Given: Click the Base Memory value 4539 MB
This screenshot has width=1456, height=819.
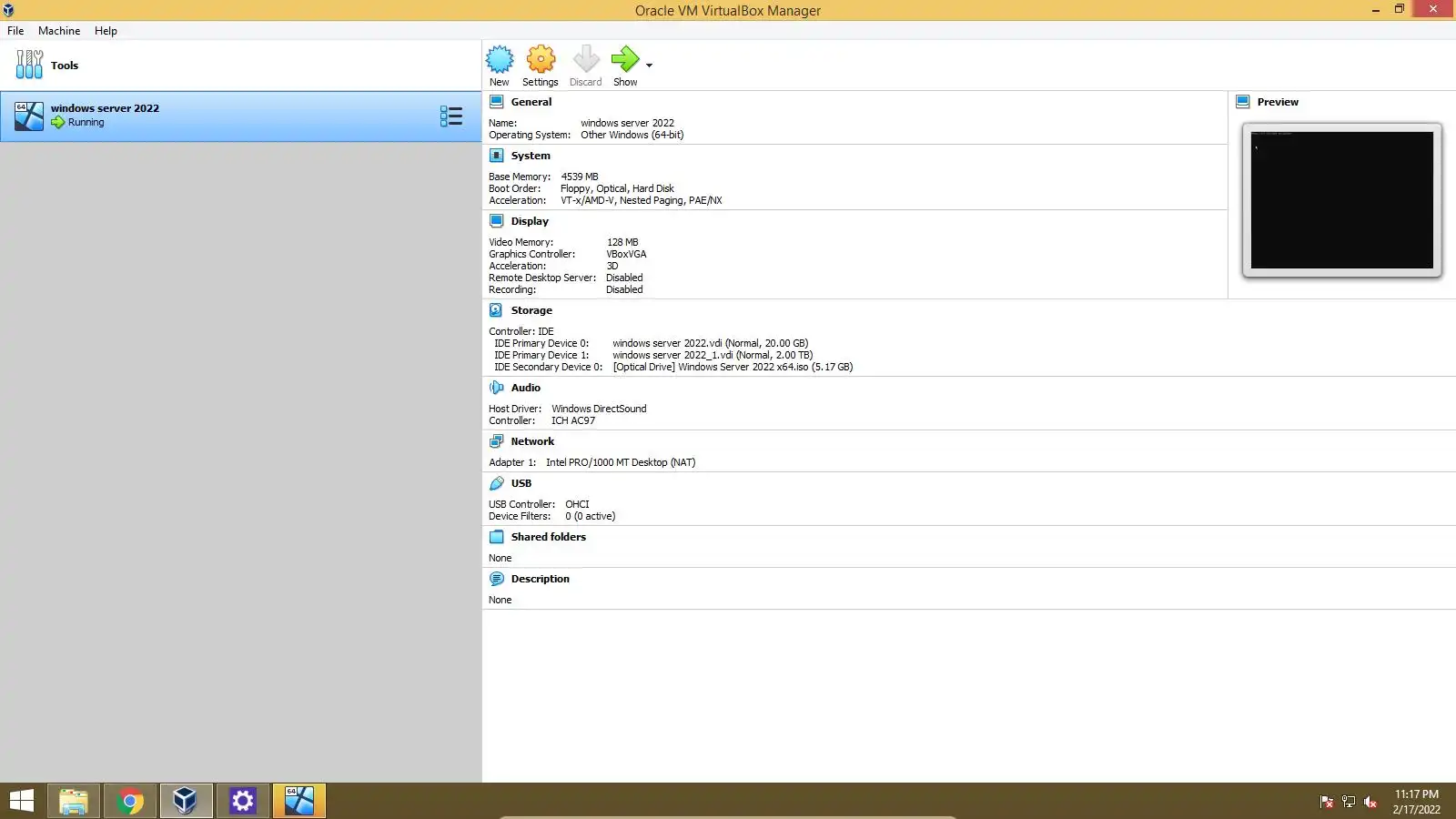Looking at the screenshot, I should [580, 177].
